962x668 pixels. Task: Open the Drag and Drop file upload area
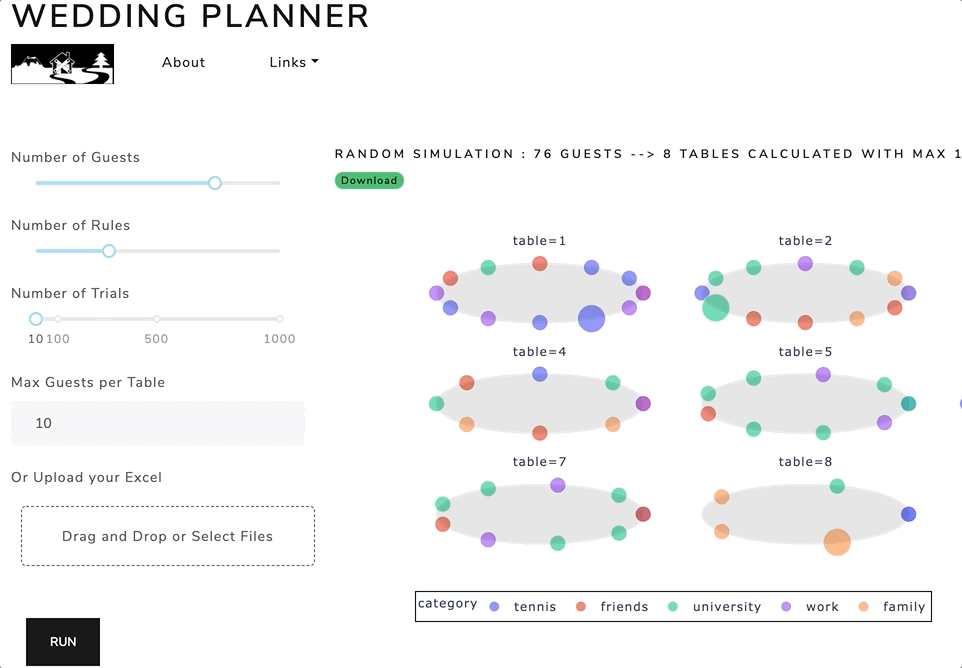[167, 536]
